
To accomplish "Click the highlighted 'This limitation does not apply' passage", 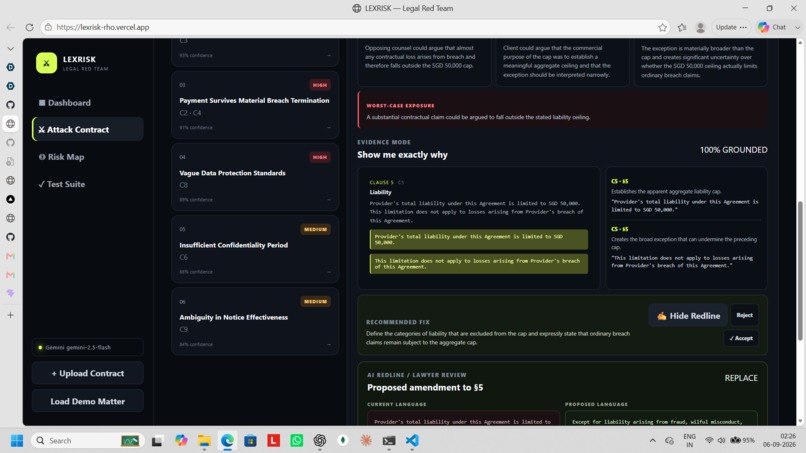I will coord(479,264).
